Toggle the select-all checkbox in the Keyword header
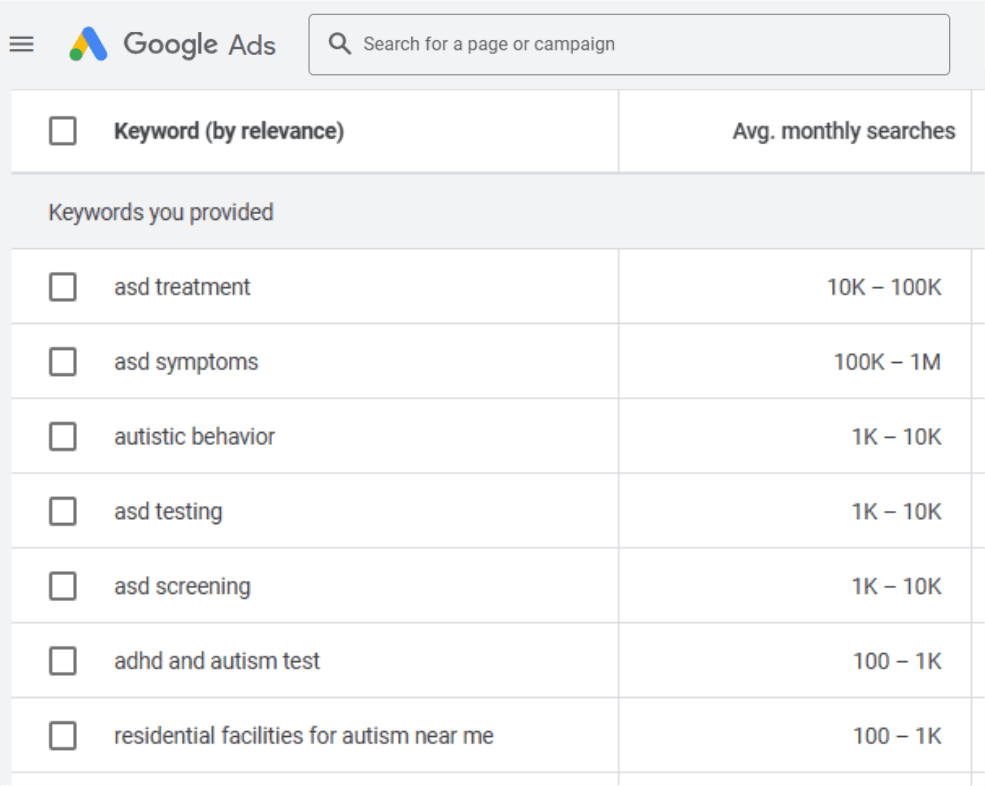 63,131
